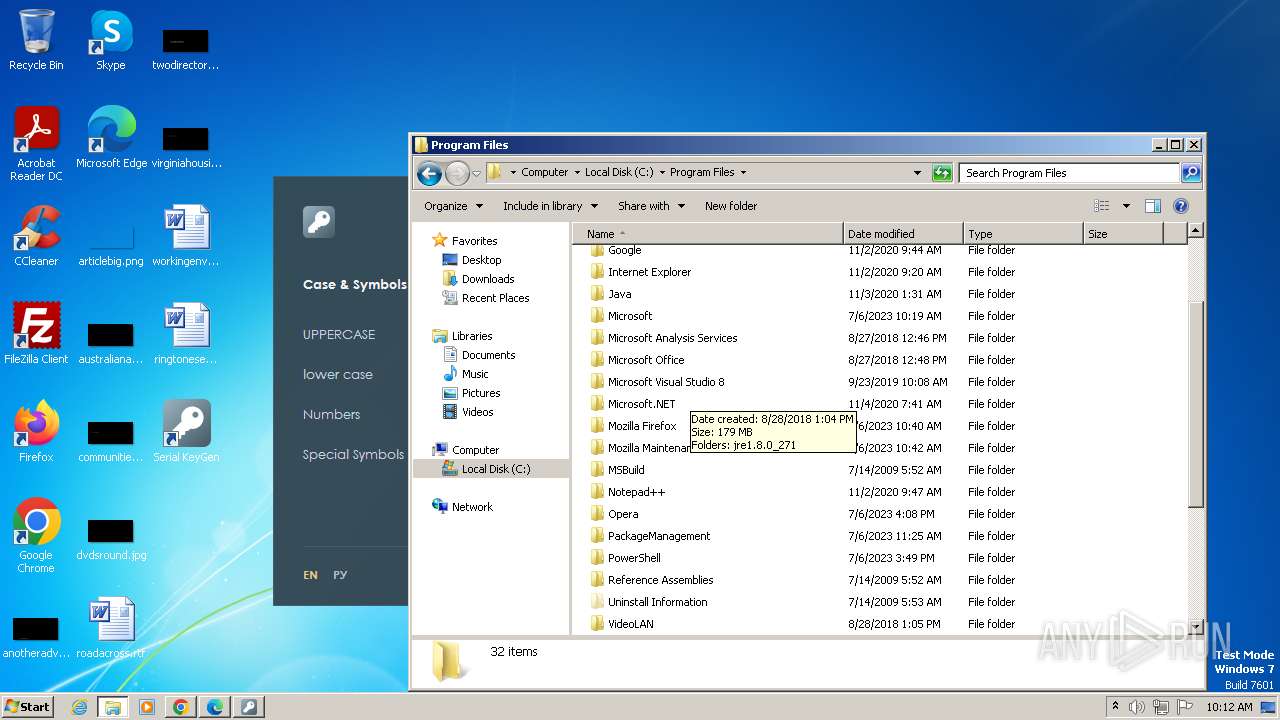
Task: Open Serial KeyGen desktop shortcut
Action: coord(186,432)
